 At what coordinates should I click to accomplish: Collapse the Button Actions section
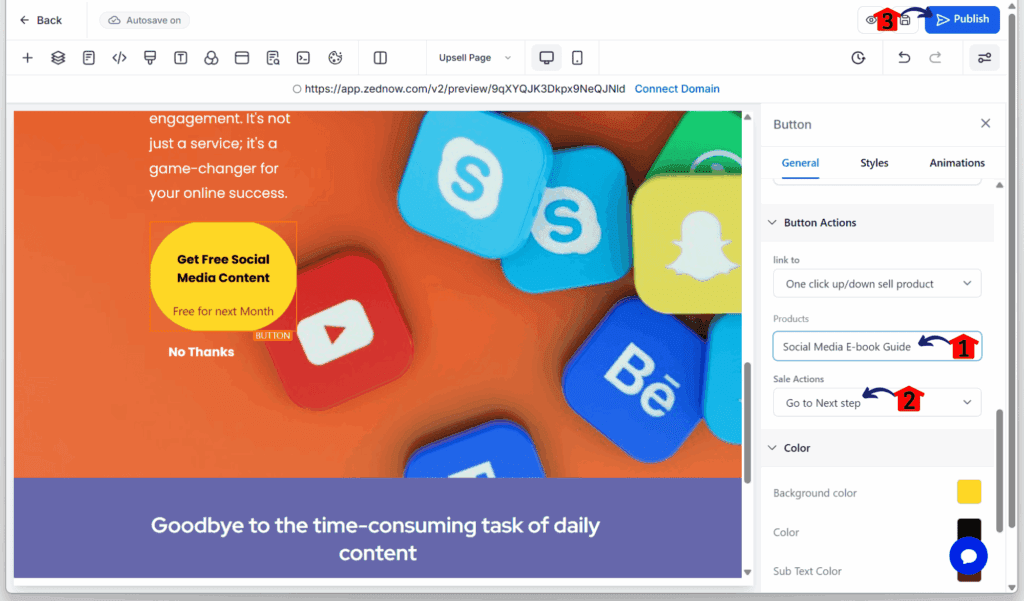(x=877, y=223)
